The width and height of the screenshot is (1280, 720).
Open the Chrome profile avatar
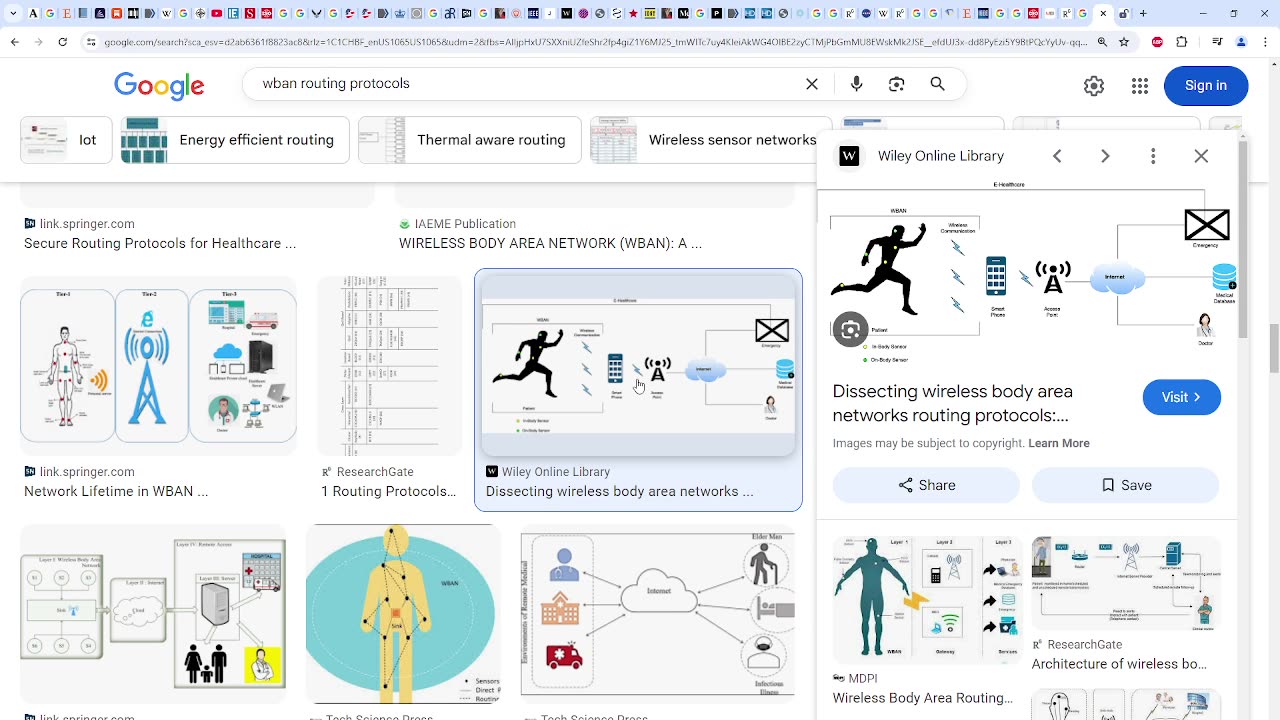(1241, 42)
